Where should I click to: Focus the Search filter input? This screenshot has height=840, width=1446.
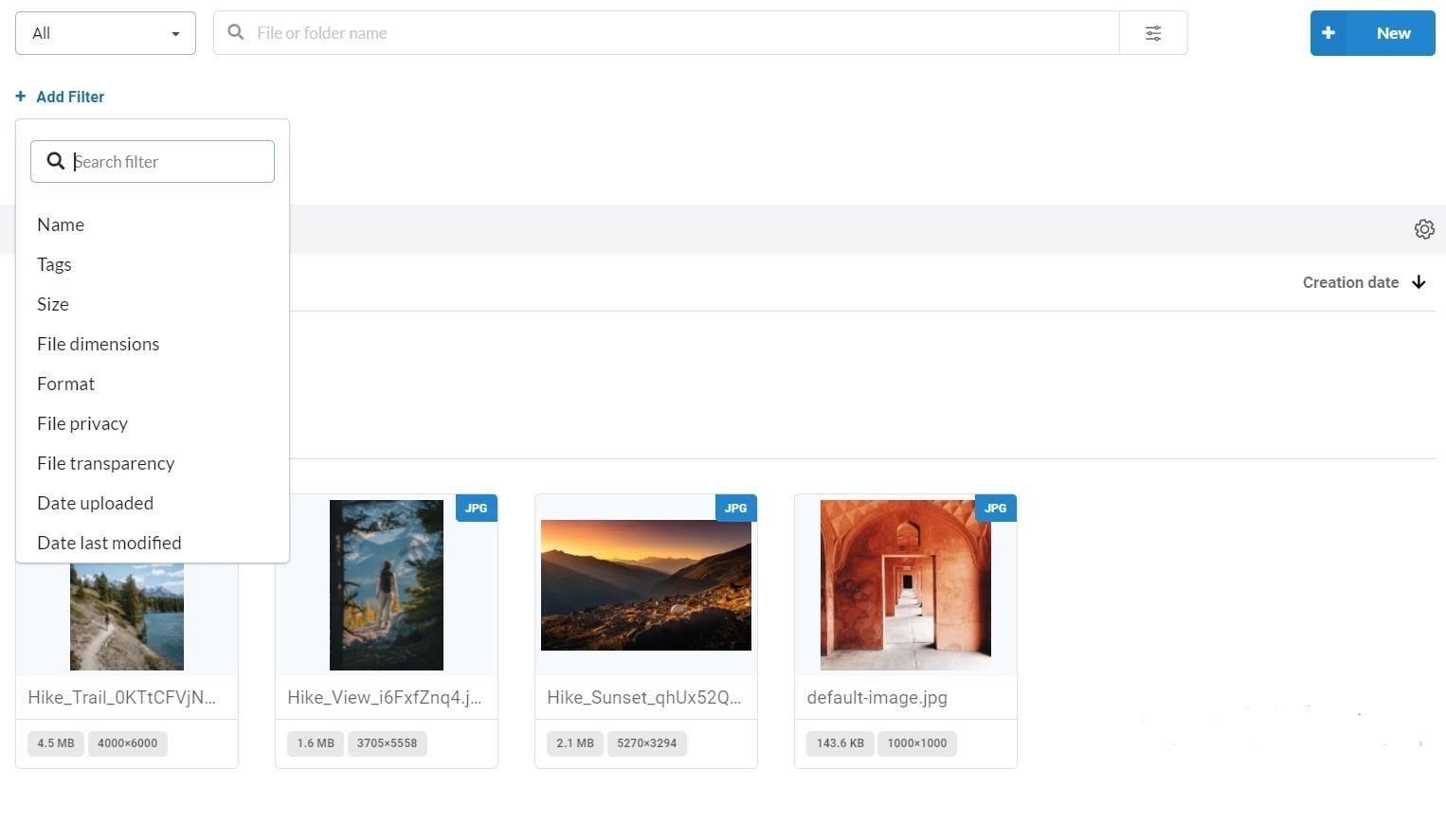153,162
